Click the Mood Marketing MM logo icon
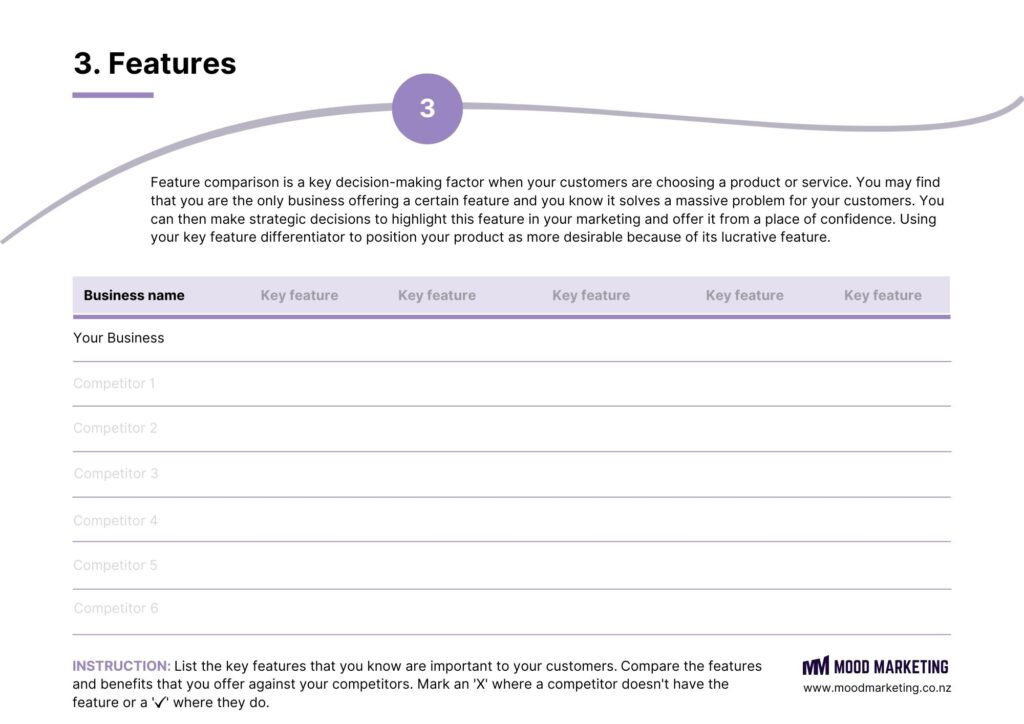This screenshot has height=724, width=1024. [x=815, y=666]
